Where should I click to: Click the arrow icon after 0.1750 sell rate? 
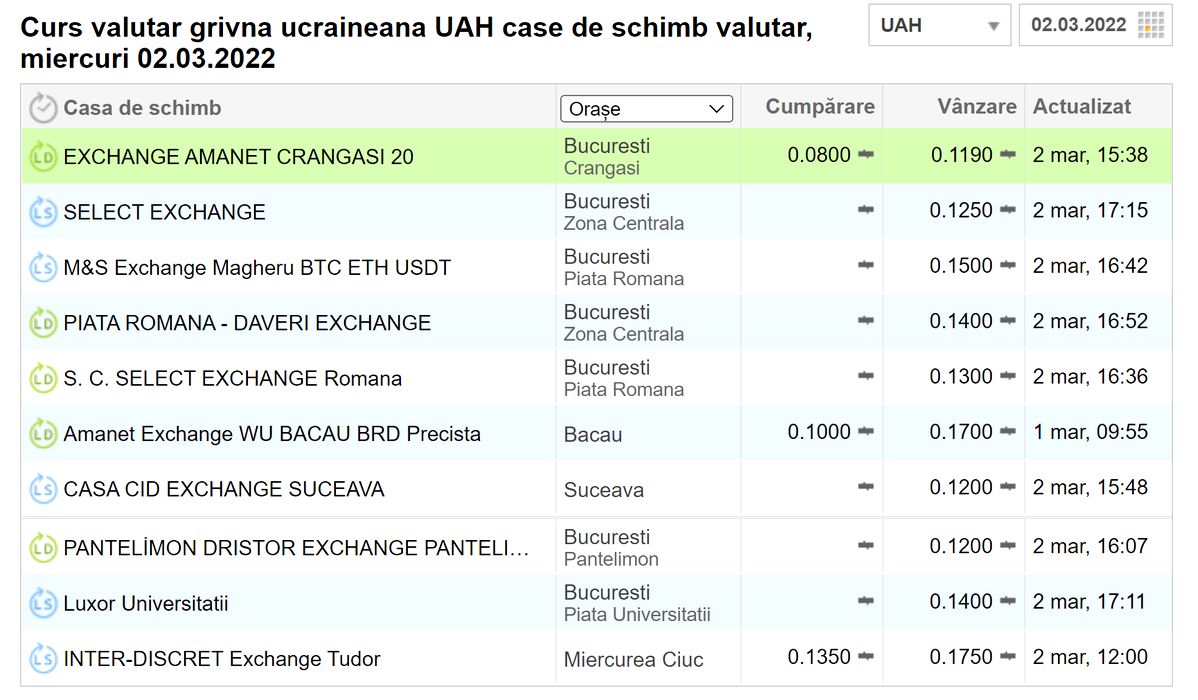click(1008, 657)
